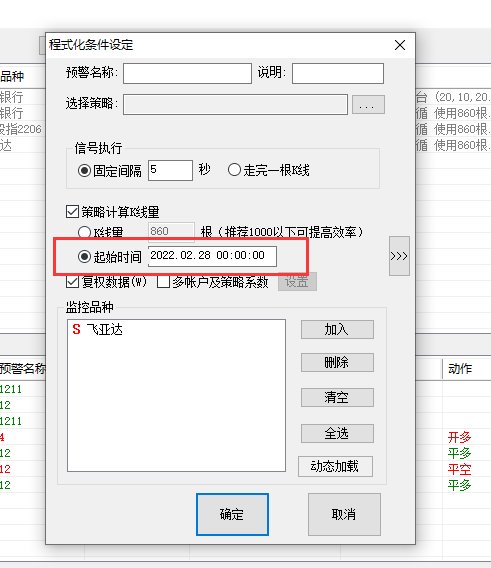491x568 pixels.
Task: Click the 动作 column header in background table
Action: click(460, 369)
